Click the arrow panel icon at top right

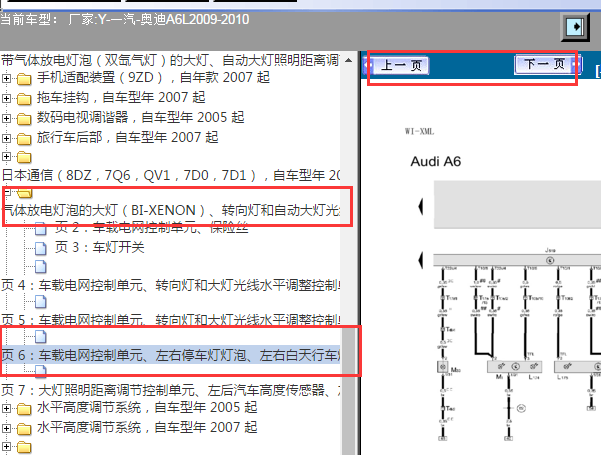(575, 27)
